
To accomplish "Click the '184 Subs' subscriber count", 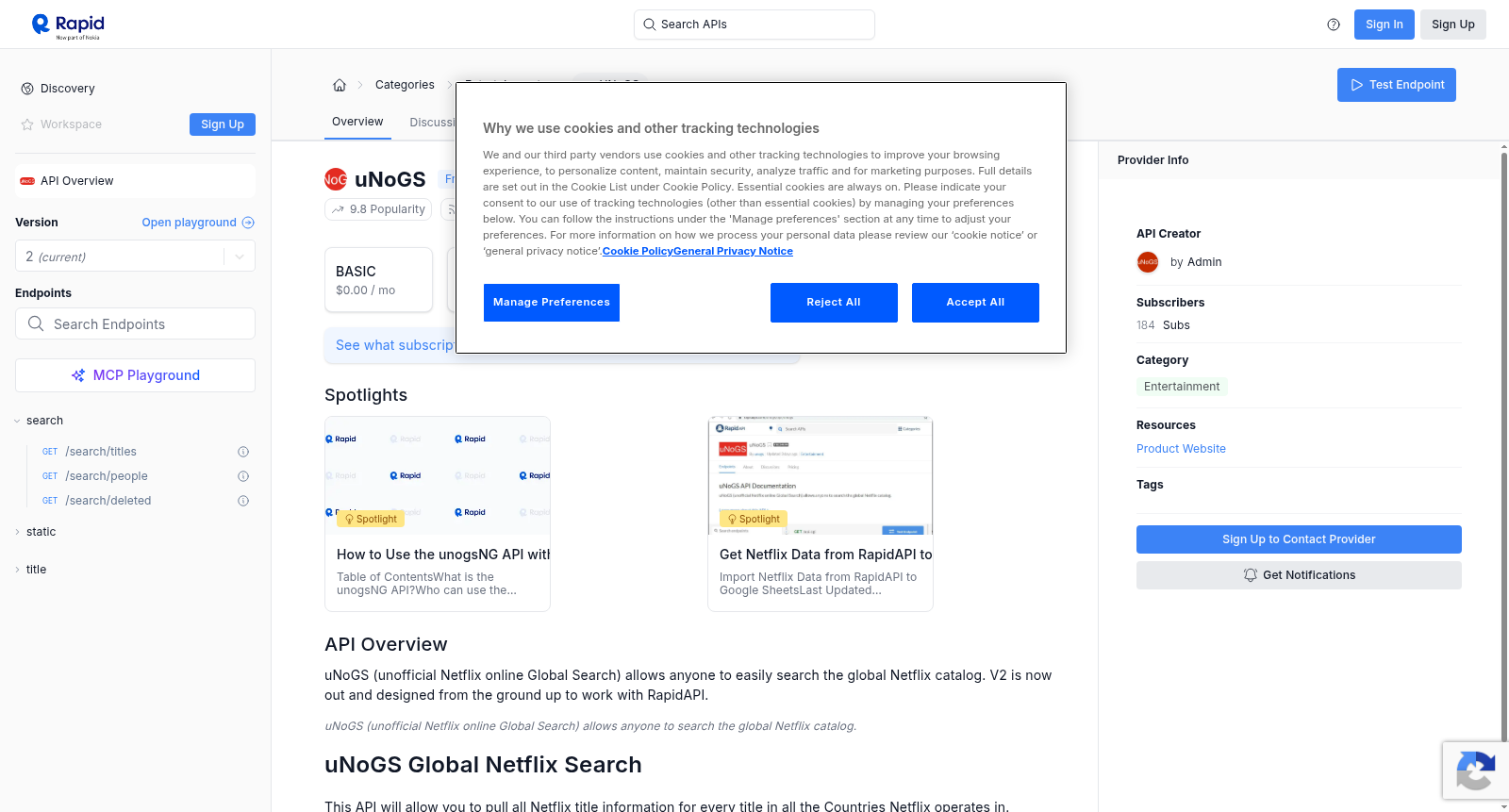I will click(1163, 325).
